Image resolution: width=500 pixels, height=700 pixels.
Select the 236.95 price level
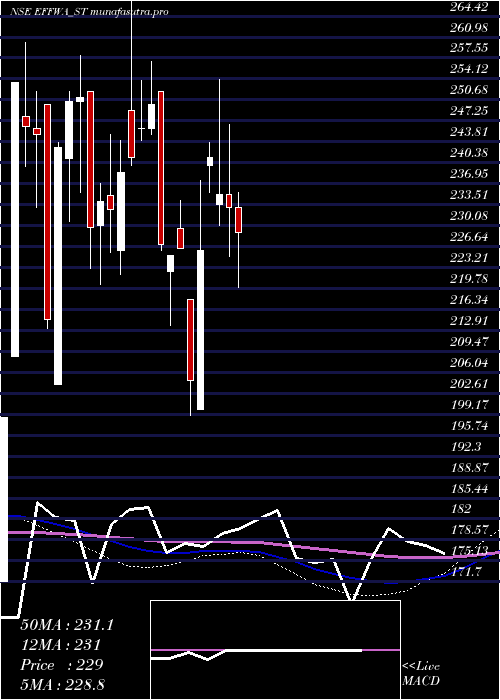468,174
